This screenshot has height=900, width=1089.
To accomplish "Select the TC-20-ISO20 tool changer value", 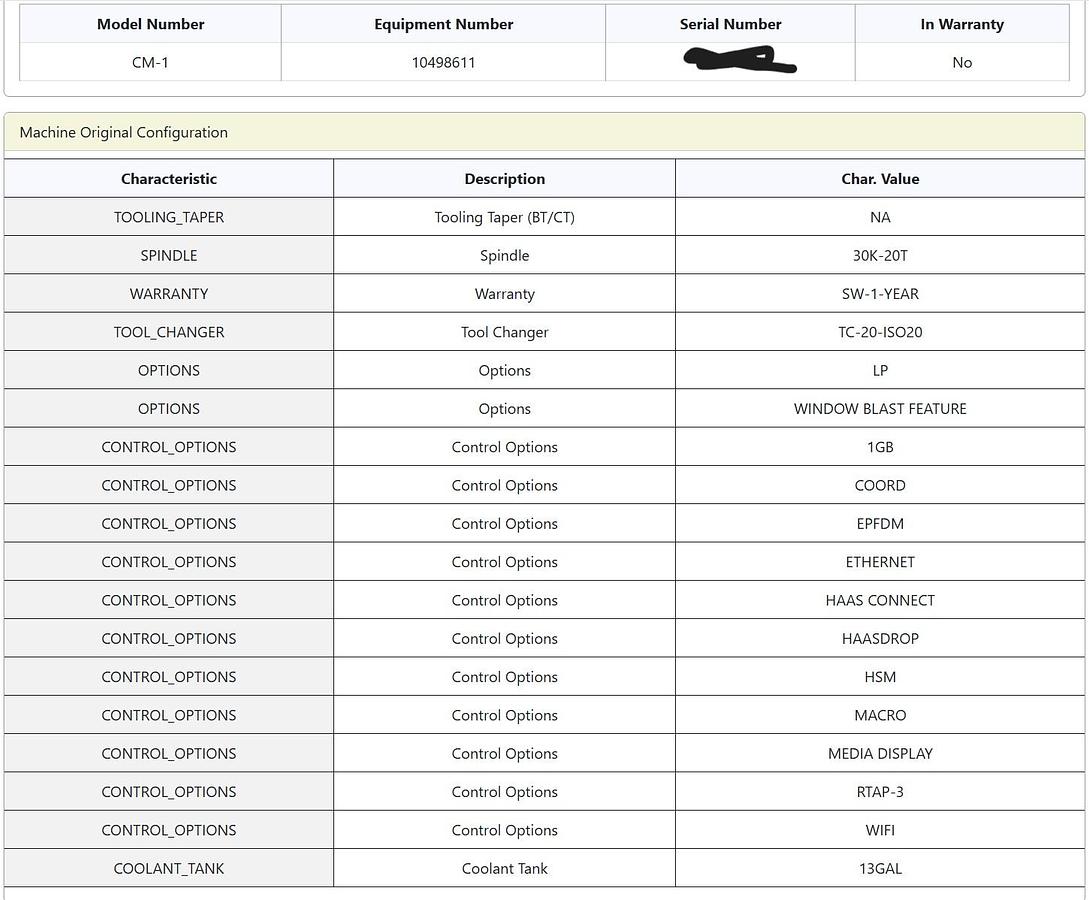I will coord(880,332).
